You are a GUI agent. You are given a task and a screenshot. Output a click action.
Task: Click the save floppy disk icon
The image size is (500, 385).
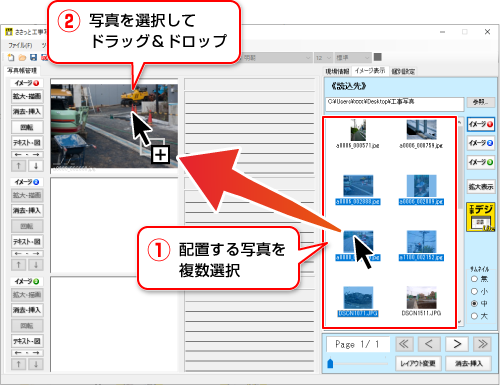point(33,58)
